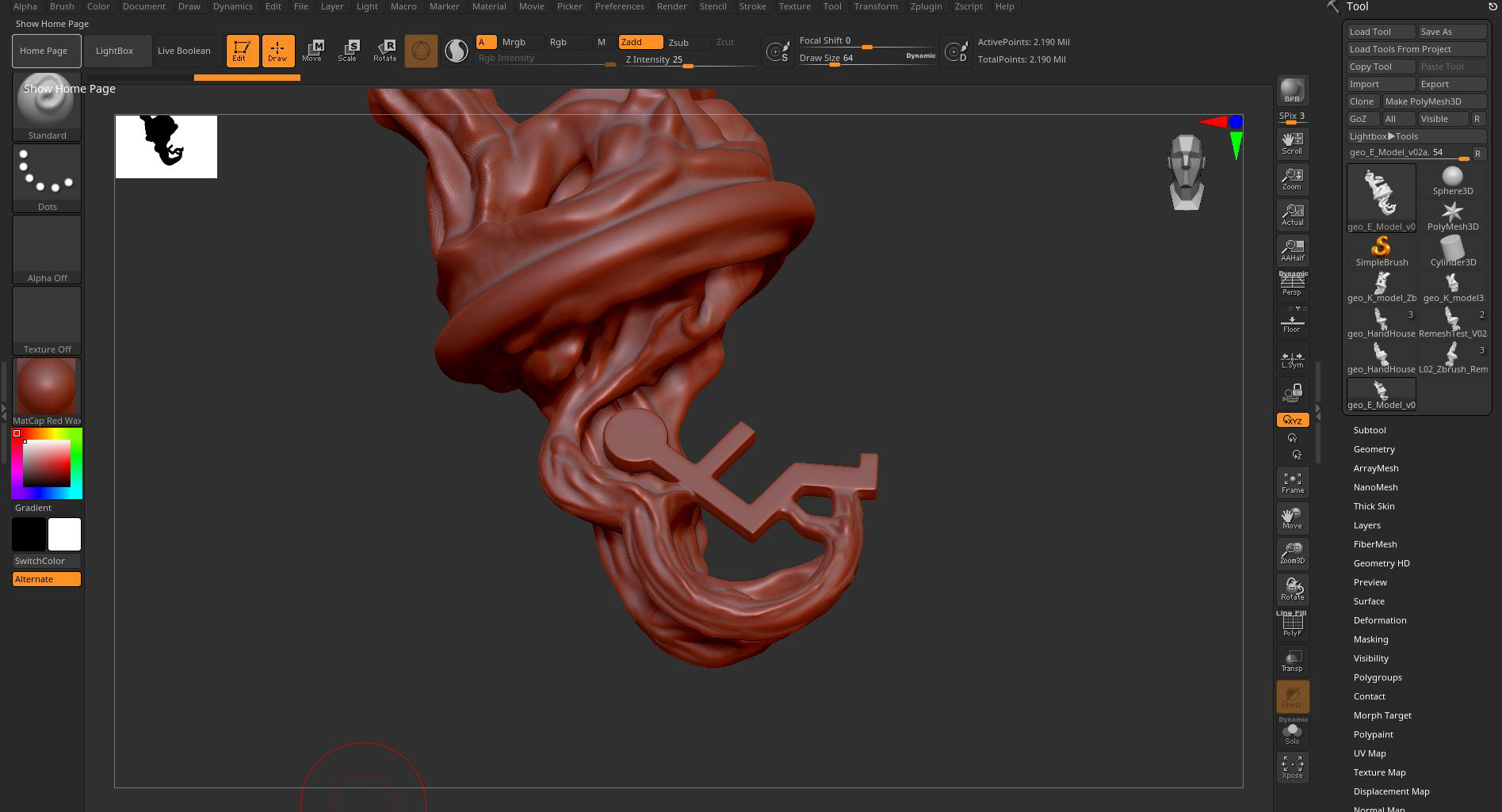Toggle Transp transparency mode

[x=1292, y=661]
